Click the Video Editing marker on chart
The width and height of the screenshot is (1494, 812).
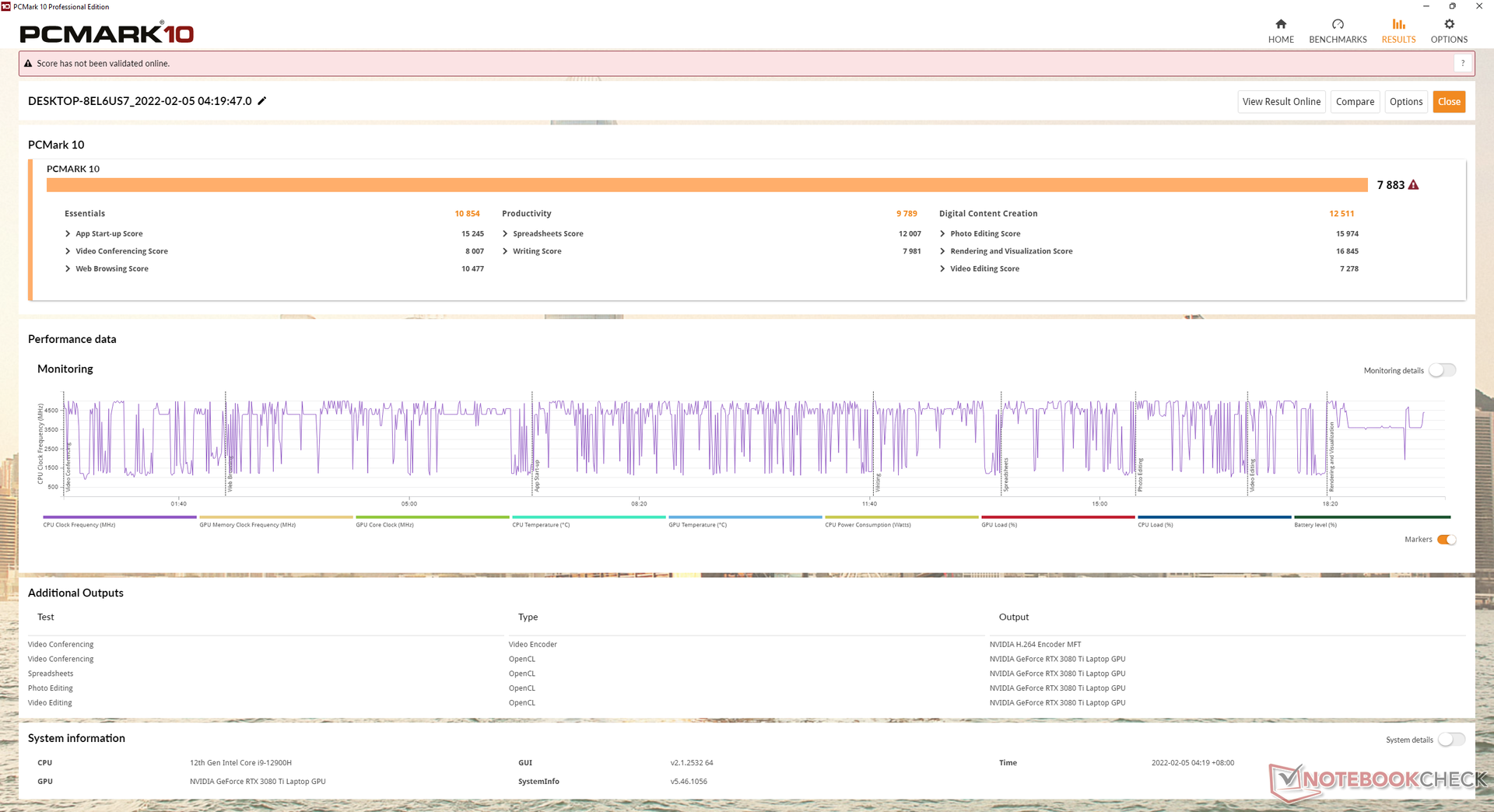(1252, 475)
